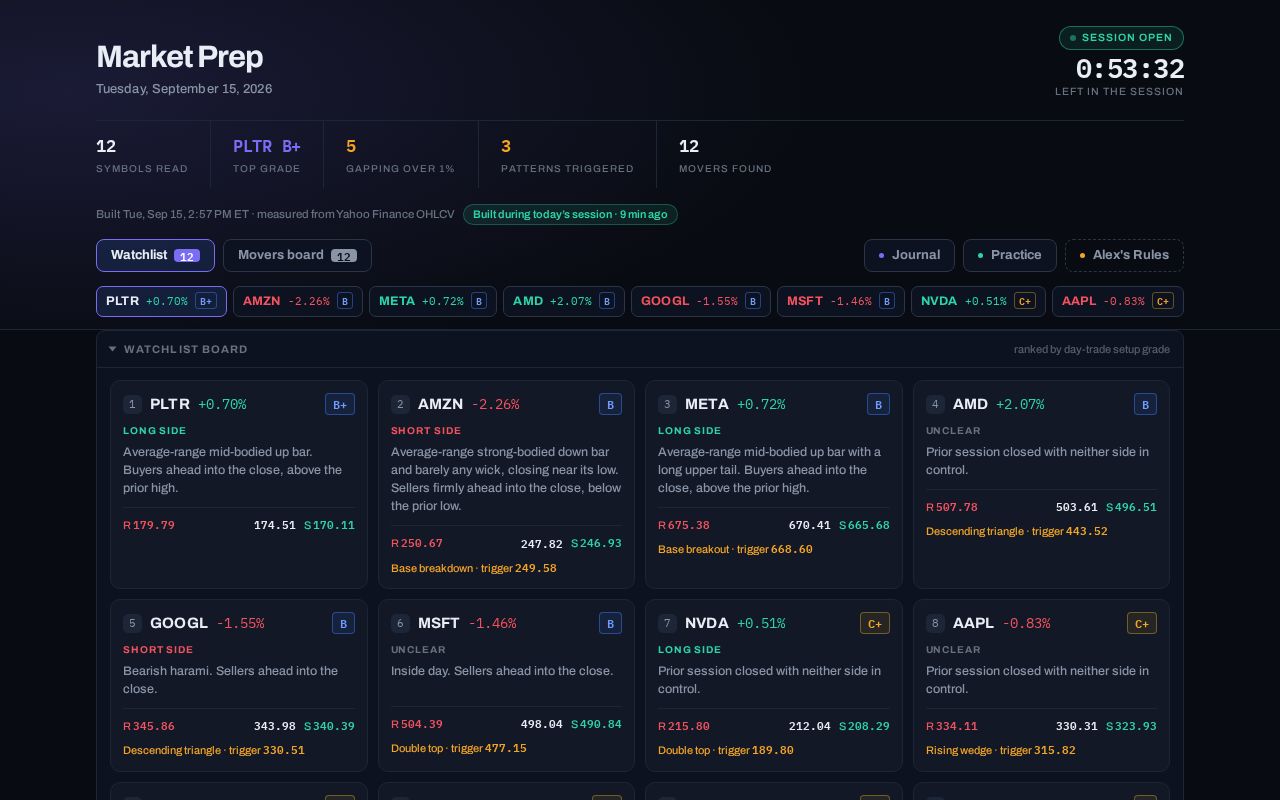
Task: Open the PLTR watchlist card
Action: (239, 484)
